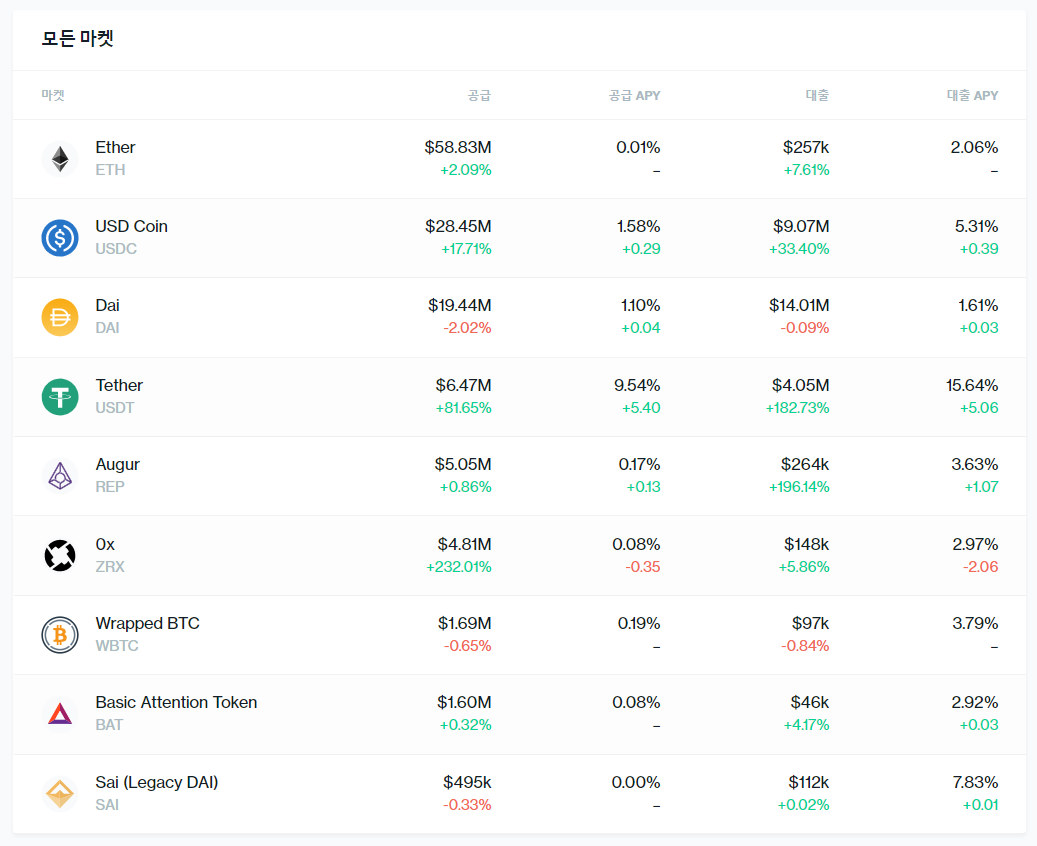1037x846 pixels.
Task: Click the Wrapped BTC bitcoin icon
Action: (60, 635)
